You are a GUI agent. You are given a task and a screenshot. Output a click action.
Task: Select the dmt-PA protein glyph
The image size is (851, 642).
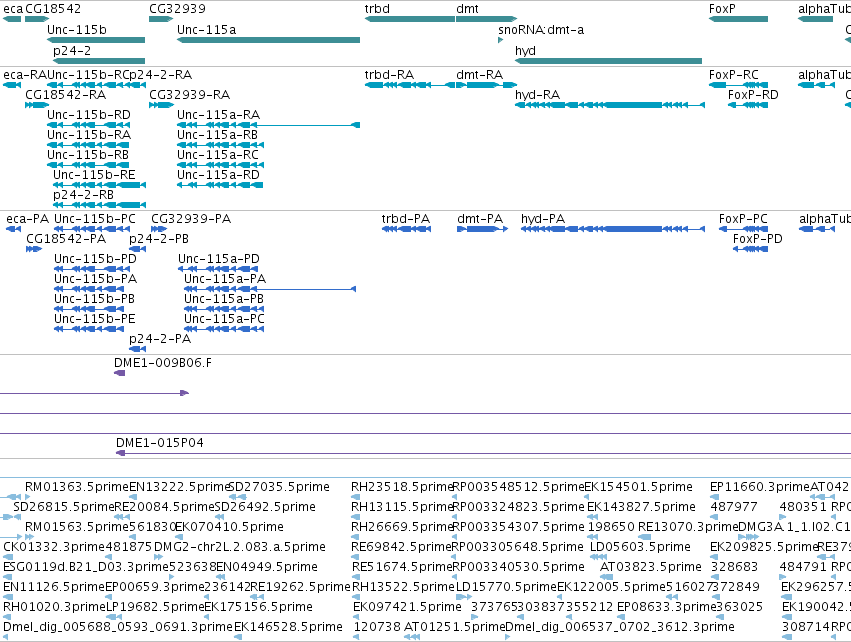click(482, 229)
